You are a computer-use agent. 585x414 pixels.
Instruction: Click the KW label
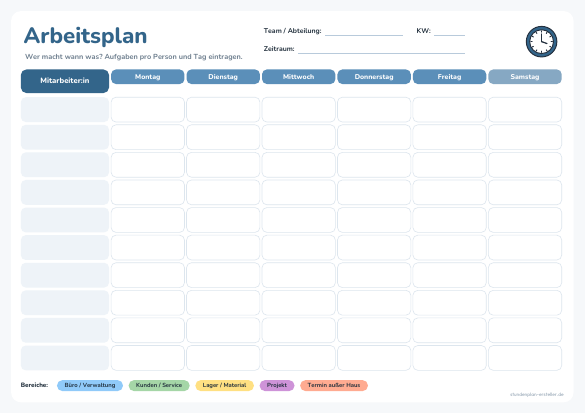(423, 31)
